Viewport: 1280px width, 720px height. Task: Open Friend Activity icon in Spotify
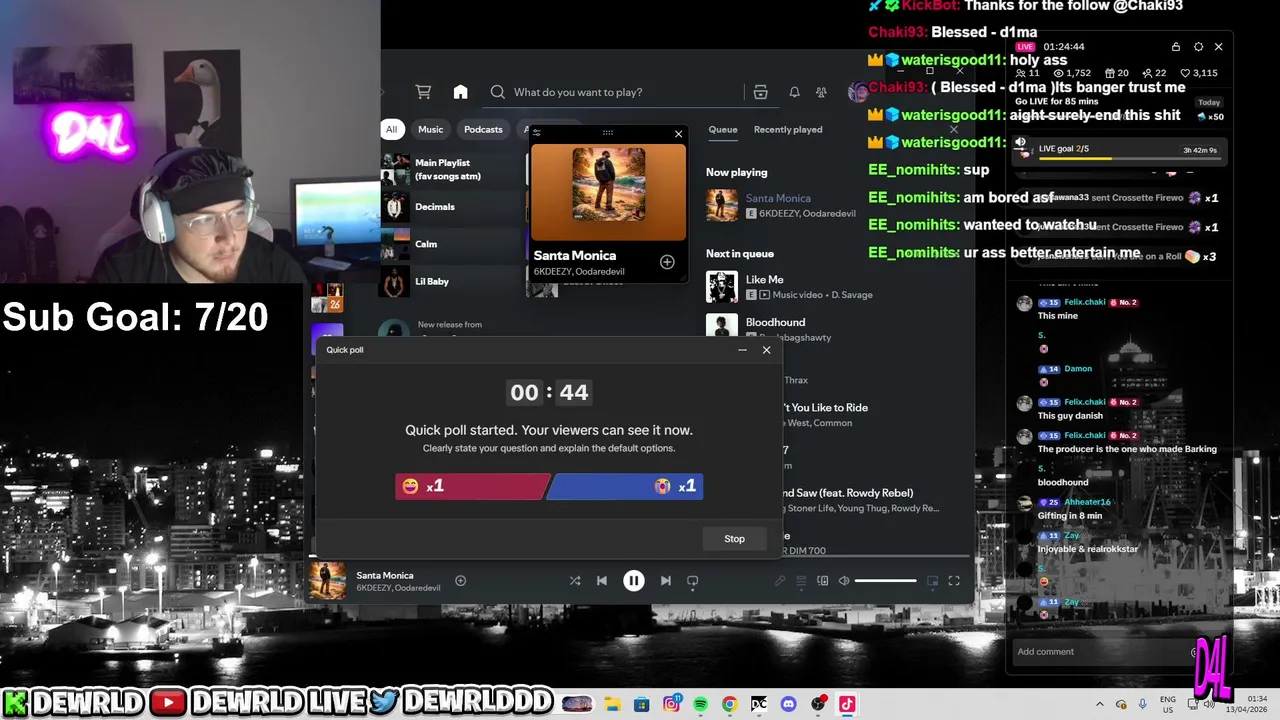[821, 92]
